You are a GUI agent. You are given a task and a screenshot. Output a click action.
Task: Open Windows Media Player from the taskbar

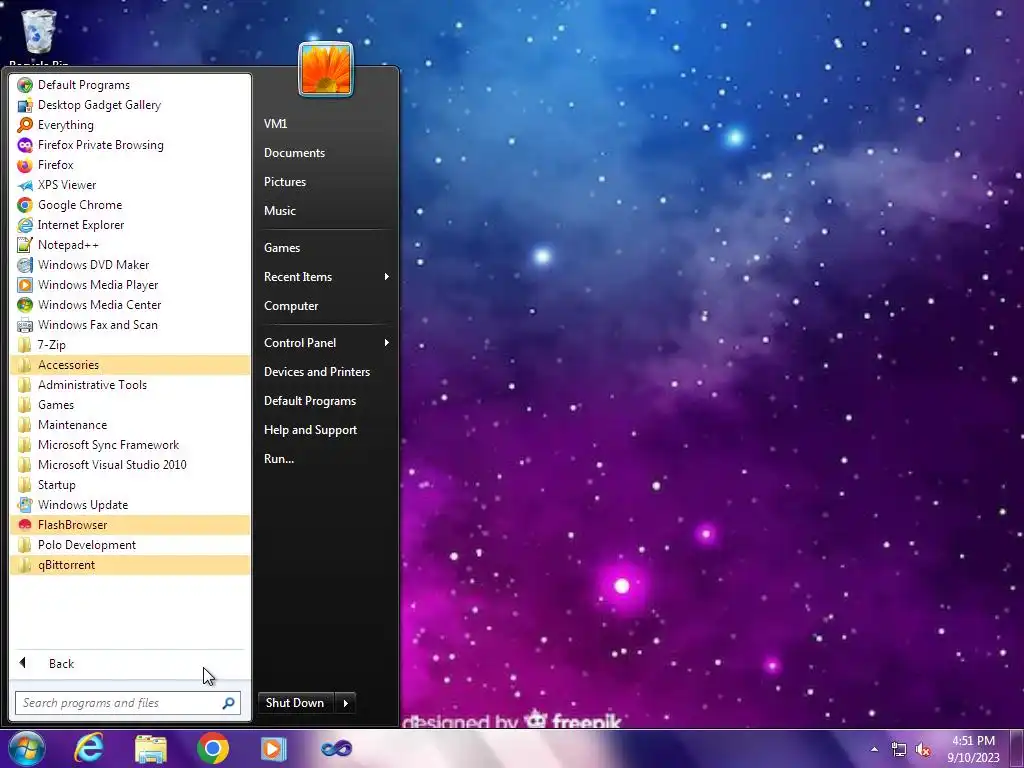(274, 748)
